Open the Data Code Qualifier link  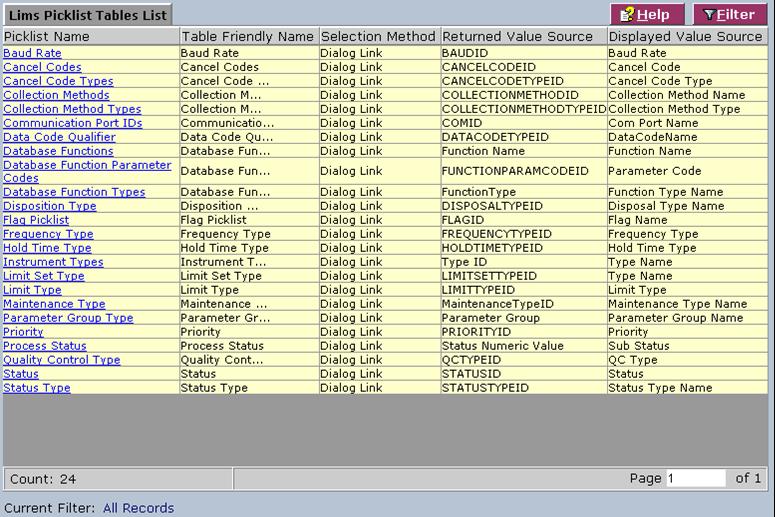[x=59, y=137]
